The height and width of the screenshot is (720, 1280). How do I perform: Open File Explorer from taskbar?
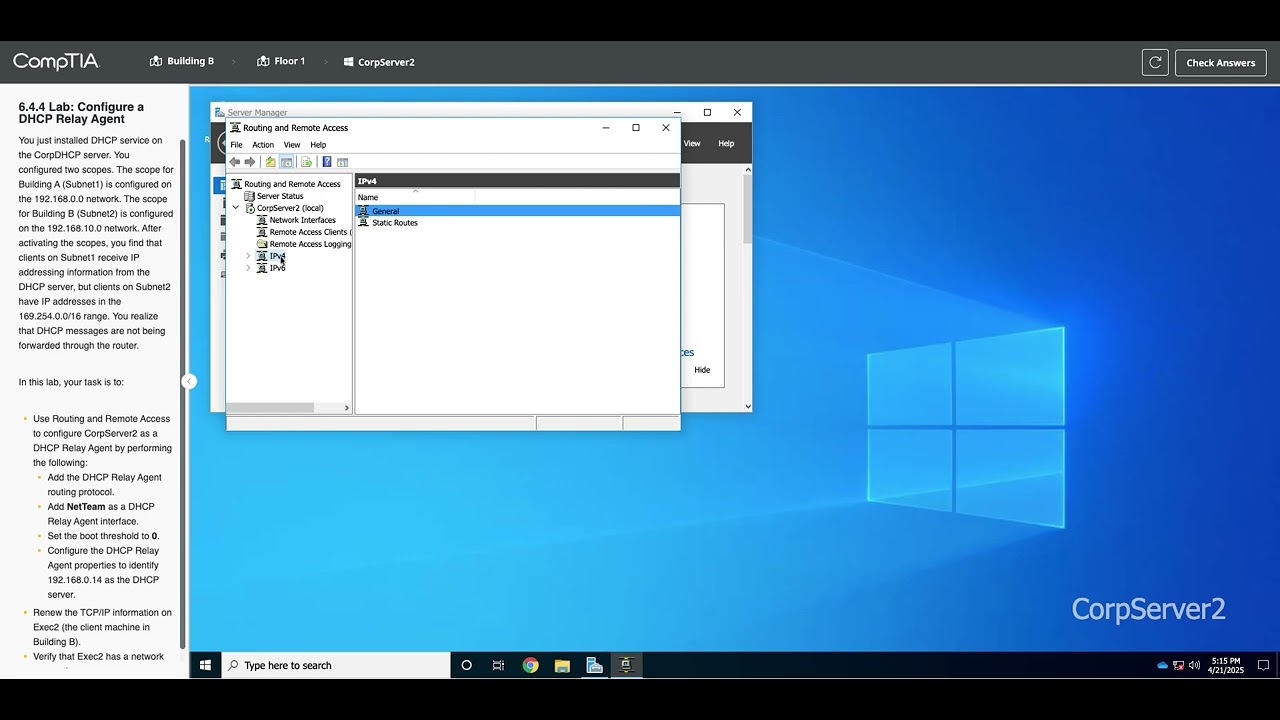pos(562,665)
